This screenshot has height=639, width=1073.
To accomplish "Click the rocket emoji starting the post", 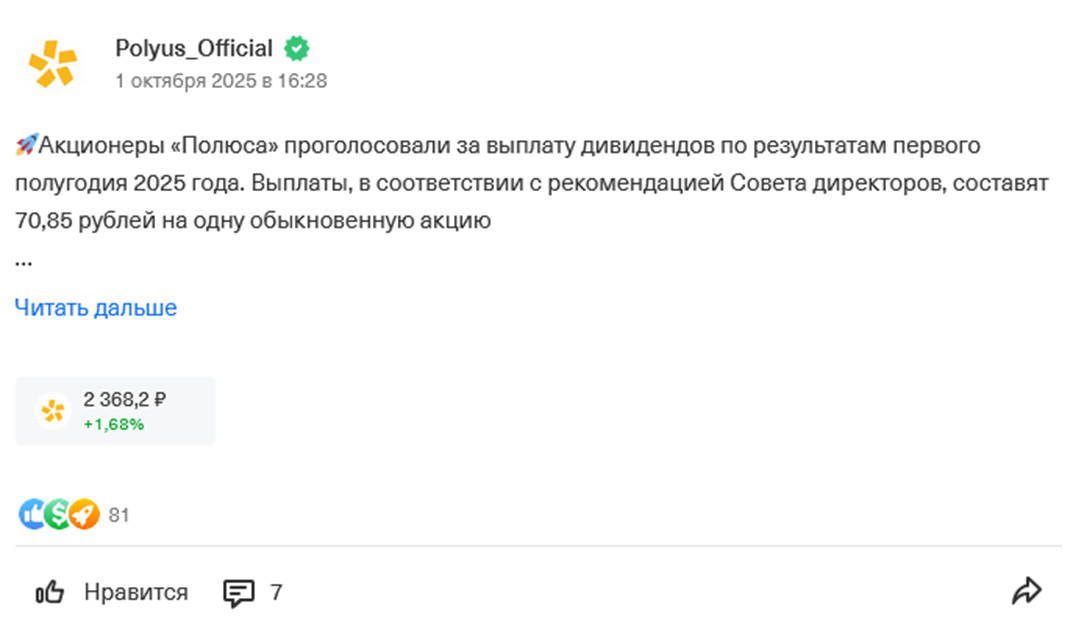I will [26, 146].
